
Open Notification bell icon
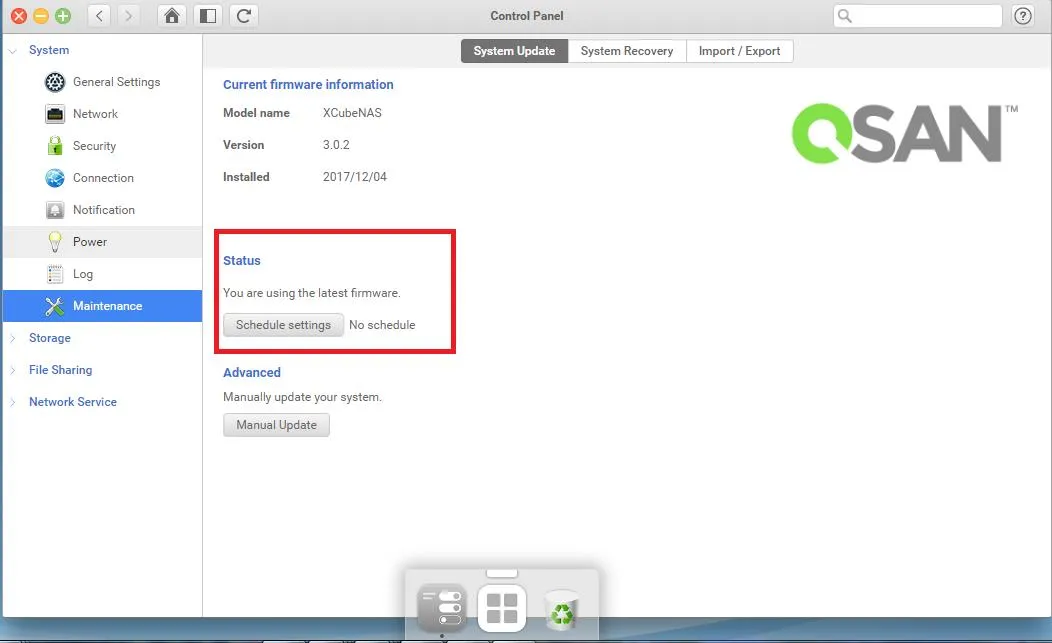coord(55,210)
